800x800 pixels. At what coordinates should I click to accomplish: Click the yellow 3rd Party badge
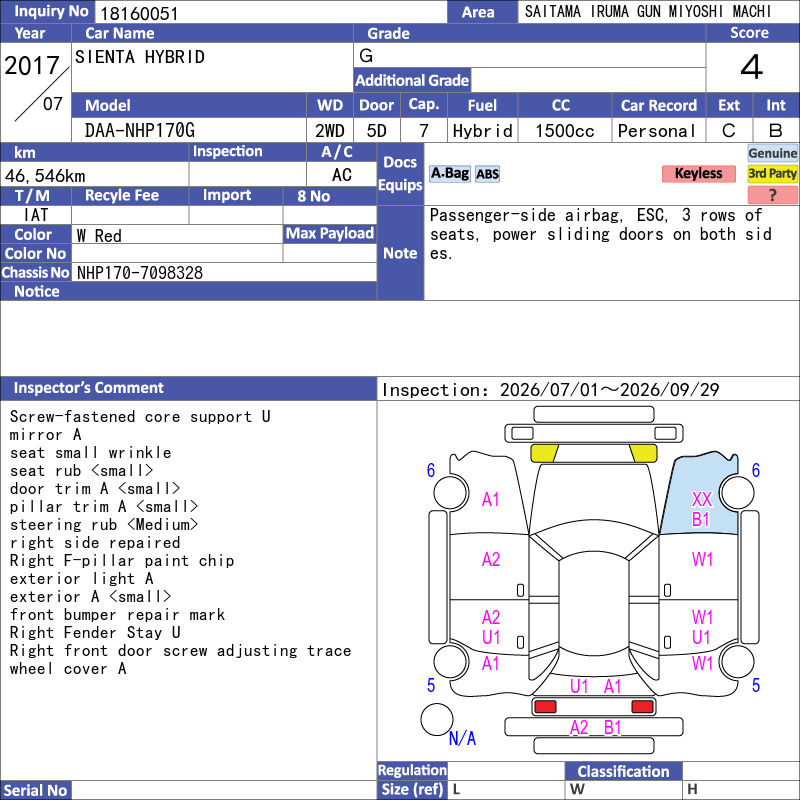772,174
